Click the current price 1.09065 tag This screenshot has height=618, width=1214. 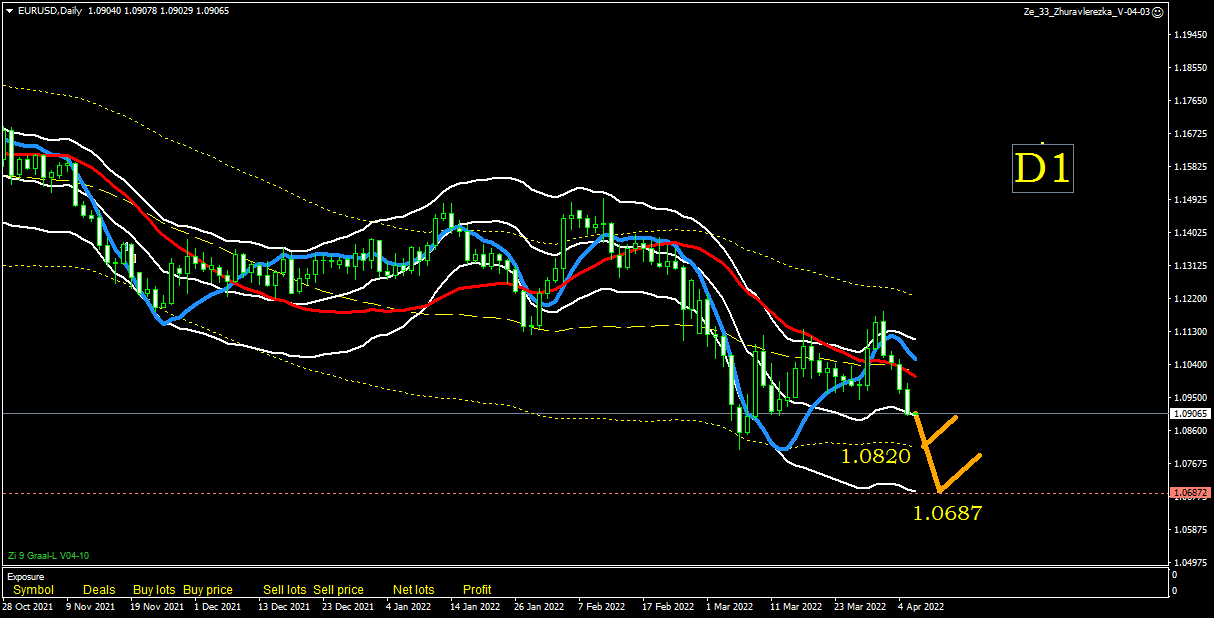click(x=1189, y=413)
